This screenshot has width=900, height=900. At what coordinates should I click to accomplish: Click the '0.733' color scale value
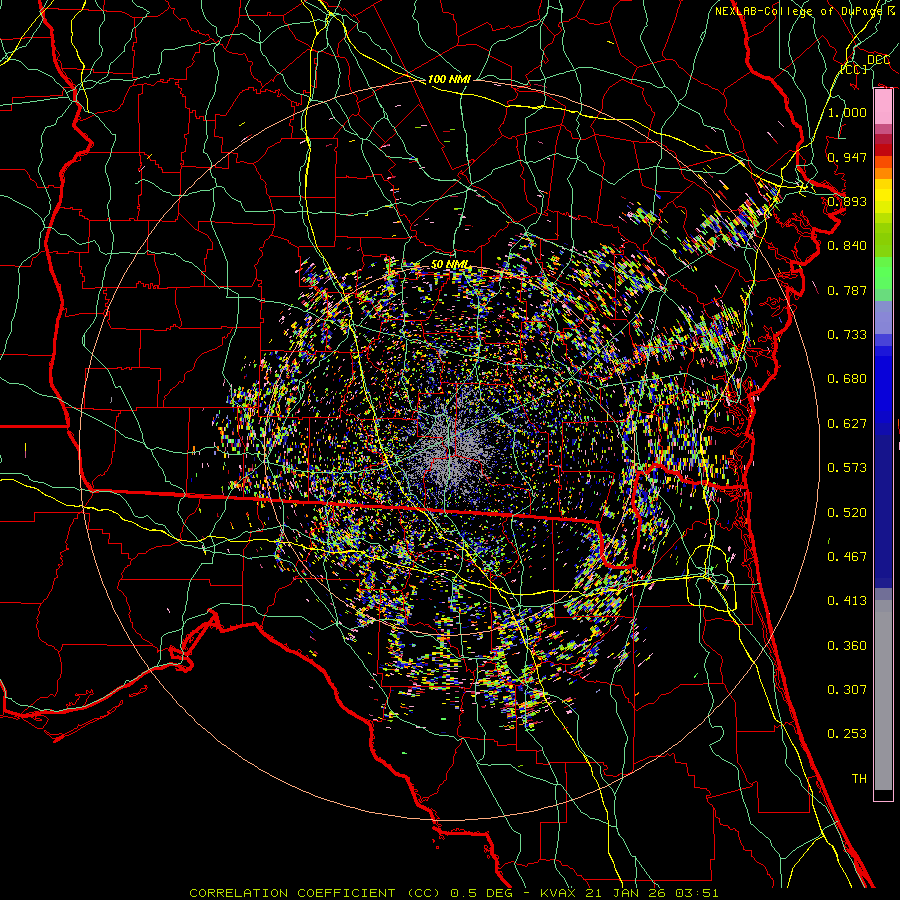pos(847,335)
